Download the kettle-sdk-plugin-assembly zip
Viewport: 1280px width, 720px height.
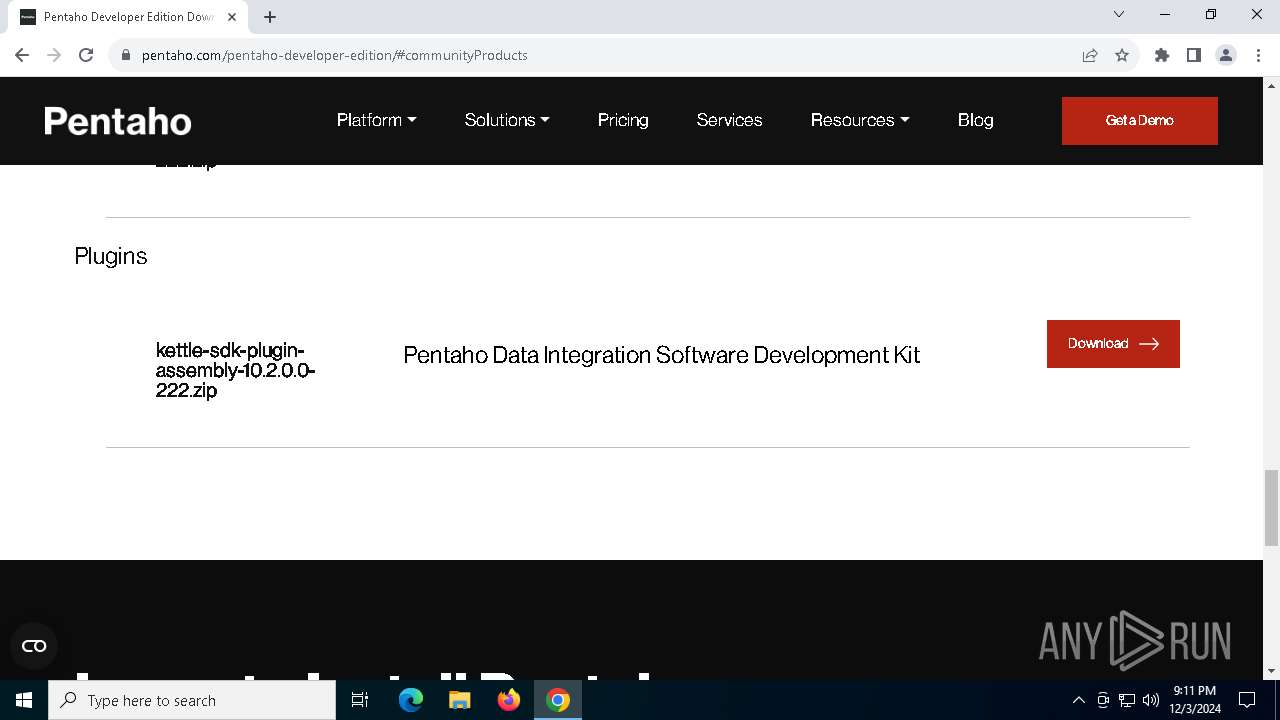1113,344
